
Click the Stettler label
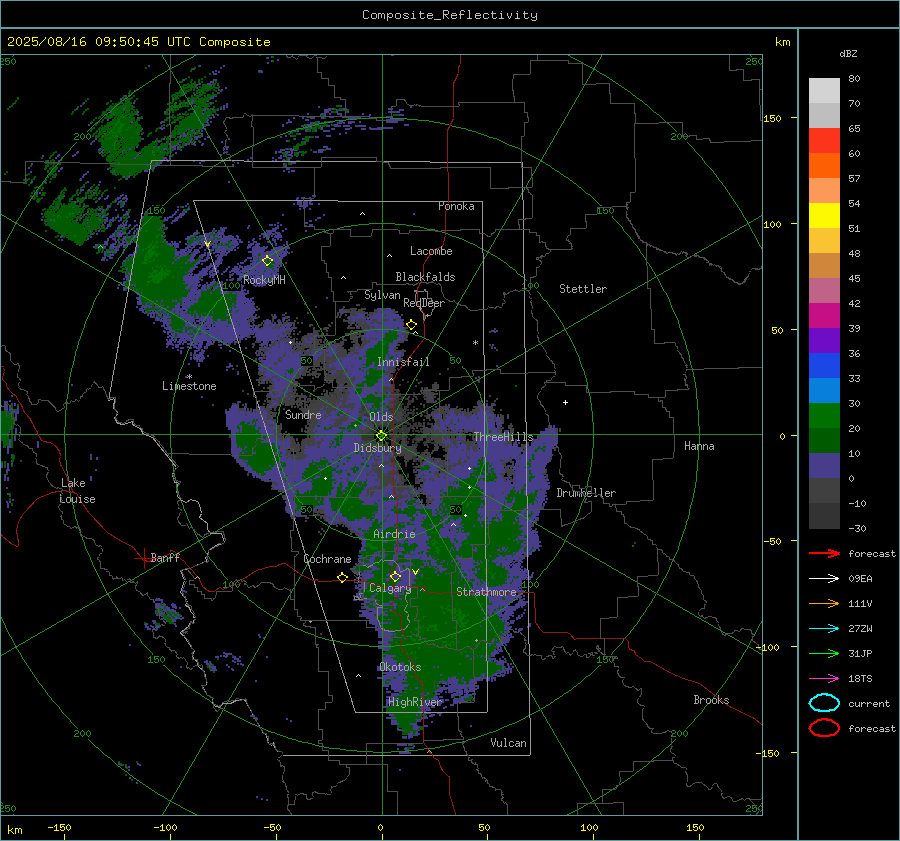point(583,289)
